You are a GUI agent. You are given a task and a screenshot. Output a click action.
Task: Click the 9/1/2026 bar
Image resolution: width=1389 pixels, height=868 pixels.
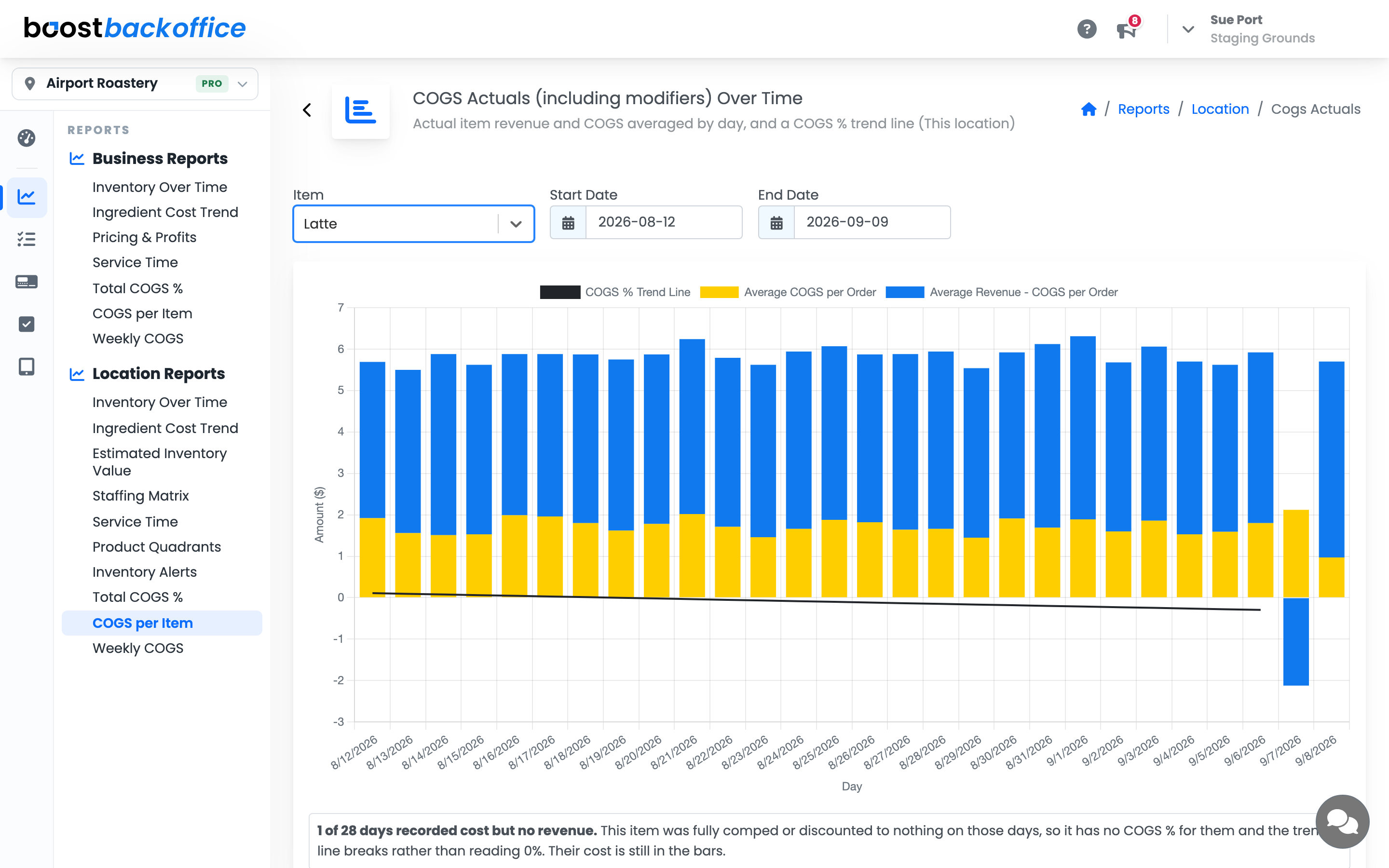1082,467
